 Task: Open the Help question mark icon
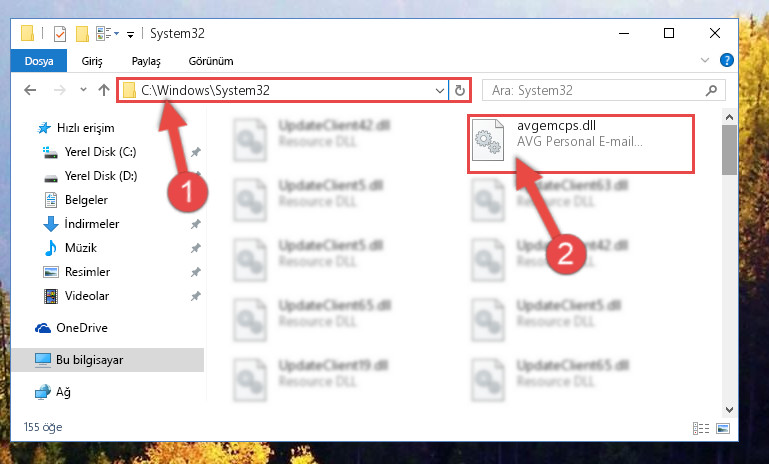(x=726, y=60)
